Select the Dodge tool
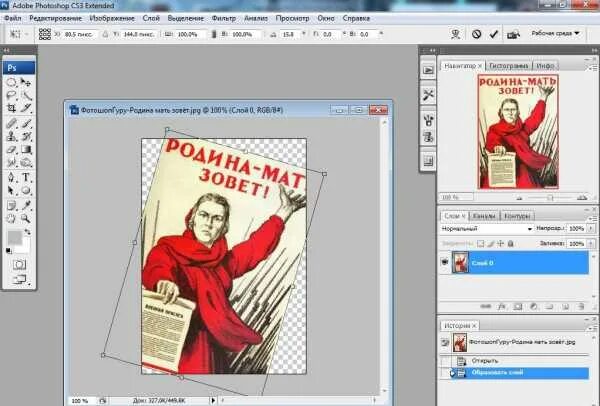600x406 pixels. (26, 163)
